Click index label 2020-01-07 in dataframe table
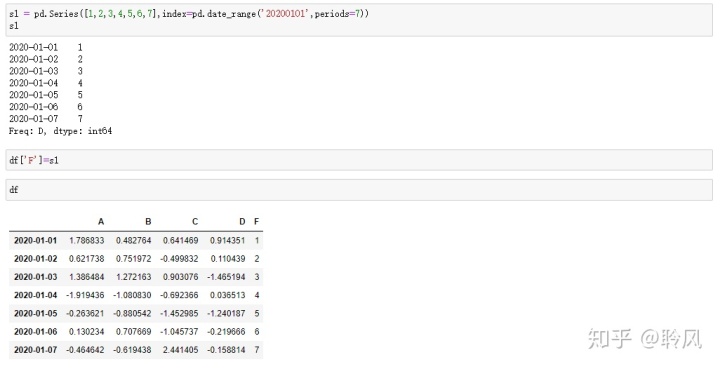Viewport: 720px width, 369px height. point(35,350)
